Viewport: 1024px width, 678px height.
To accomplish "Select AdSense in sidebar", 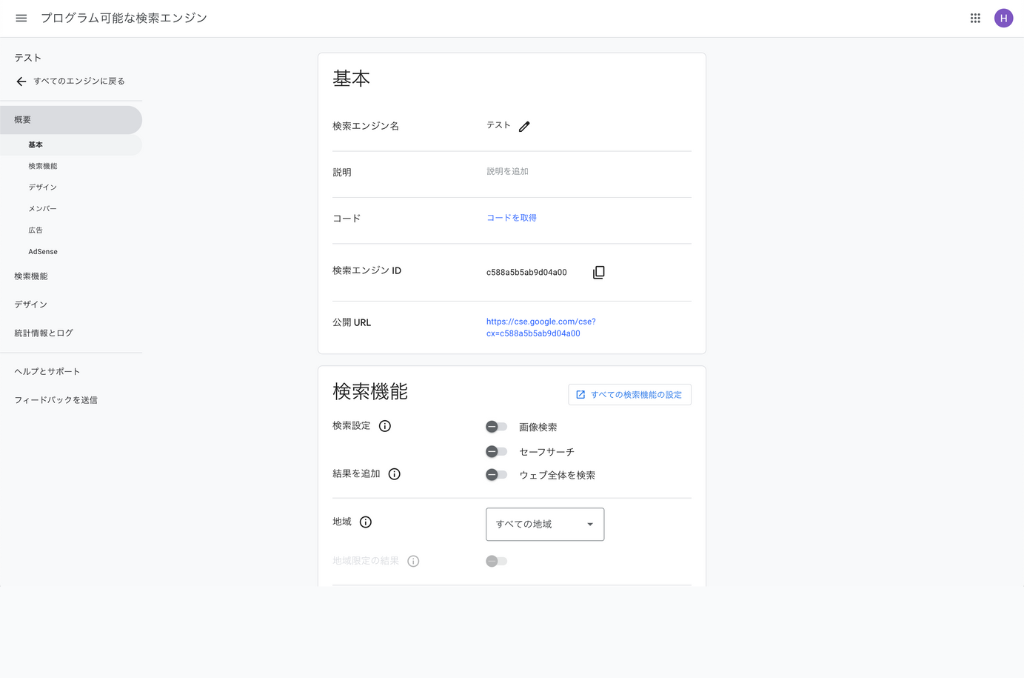I will [x=43, y=251].
